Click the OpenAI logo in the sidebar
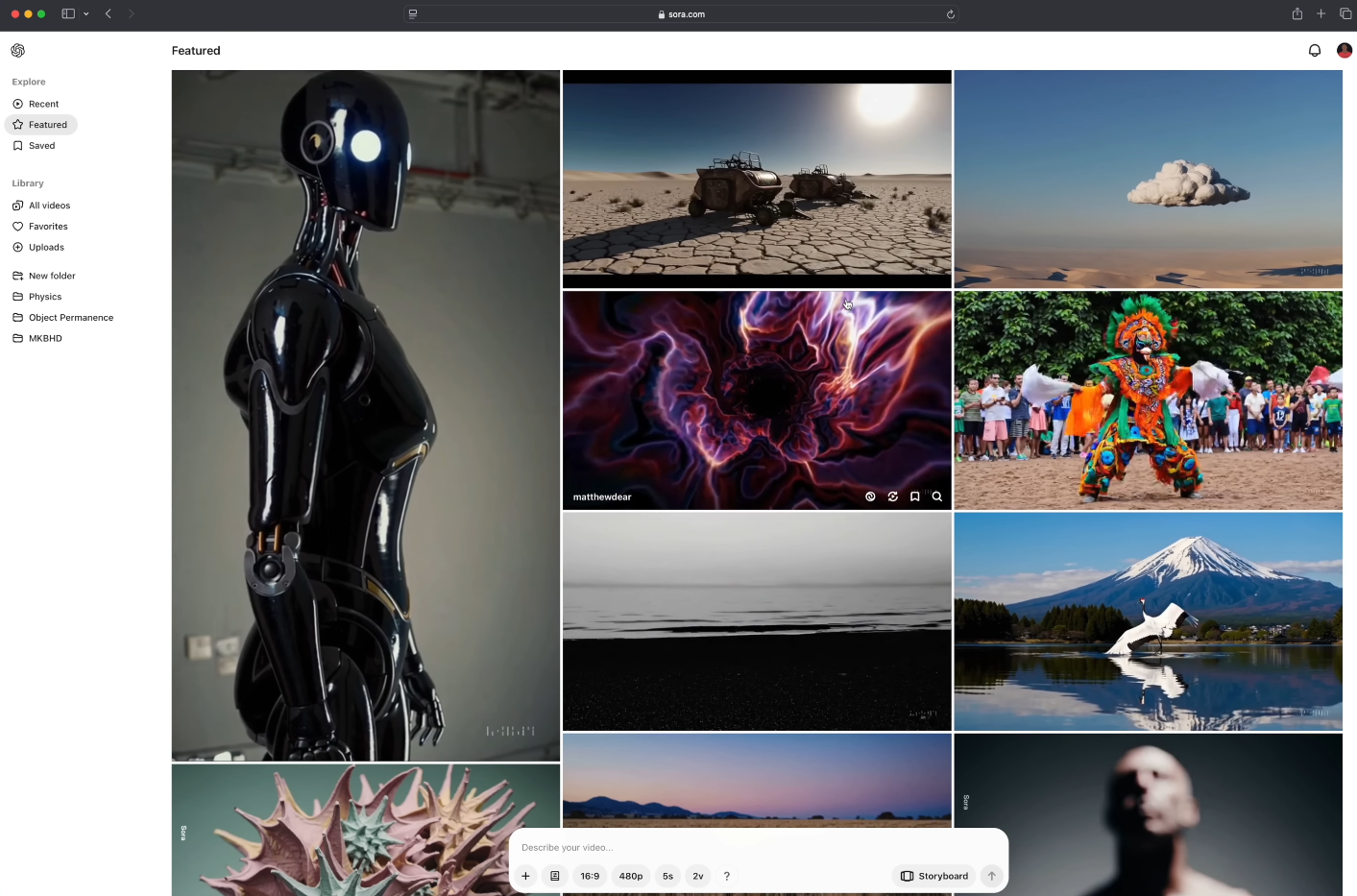Viewport: 1357px width, 896px height. click(x=18, y=51)
